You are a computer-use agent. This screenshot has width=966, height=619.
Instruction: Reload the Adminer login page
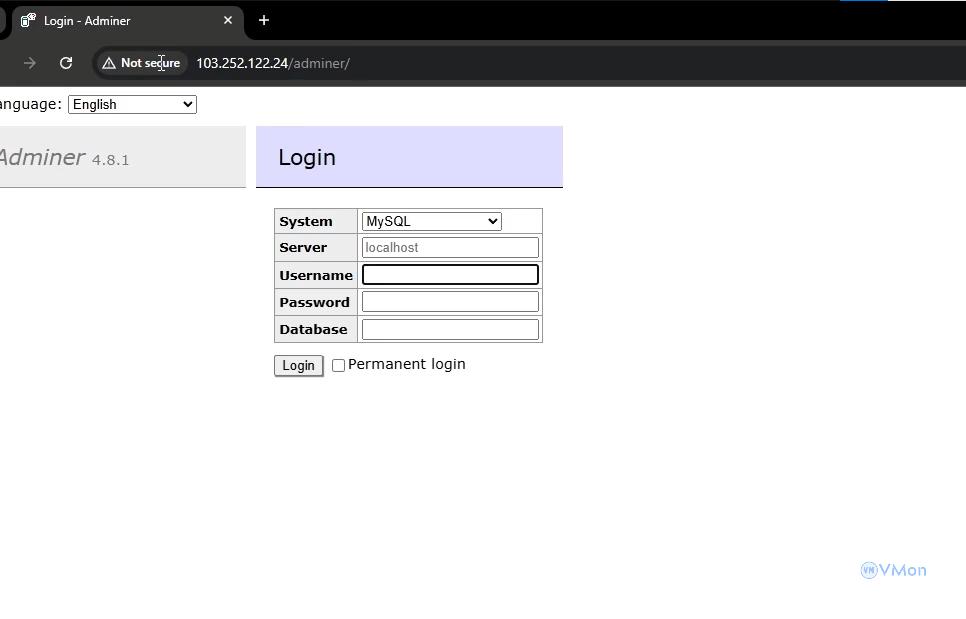click(66, 63)
